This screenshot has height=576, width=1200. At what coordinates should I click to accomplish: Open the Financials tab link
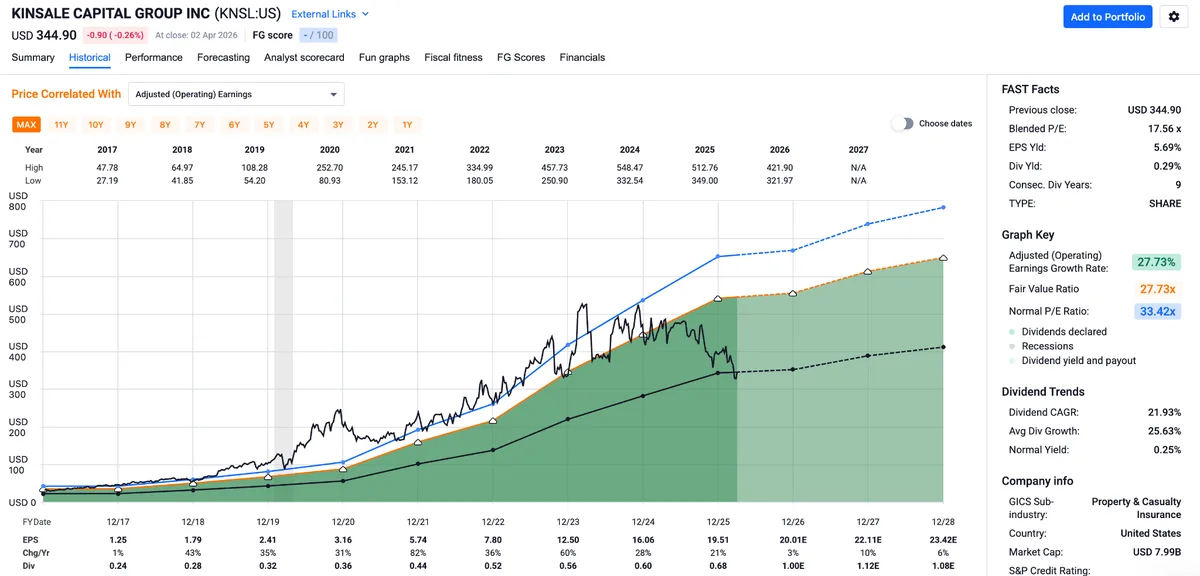click(x=582, y=58)
